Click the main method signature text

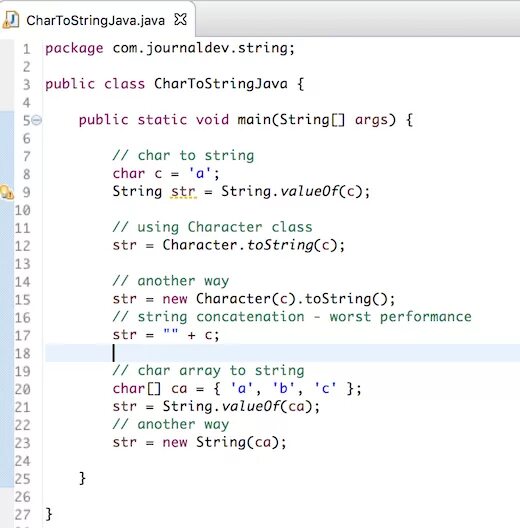coord(246,120)
